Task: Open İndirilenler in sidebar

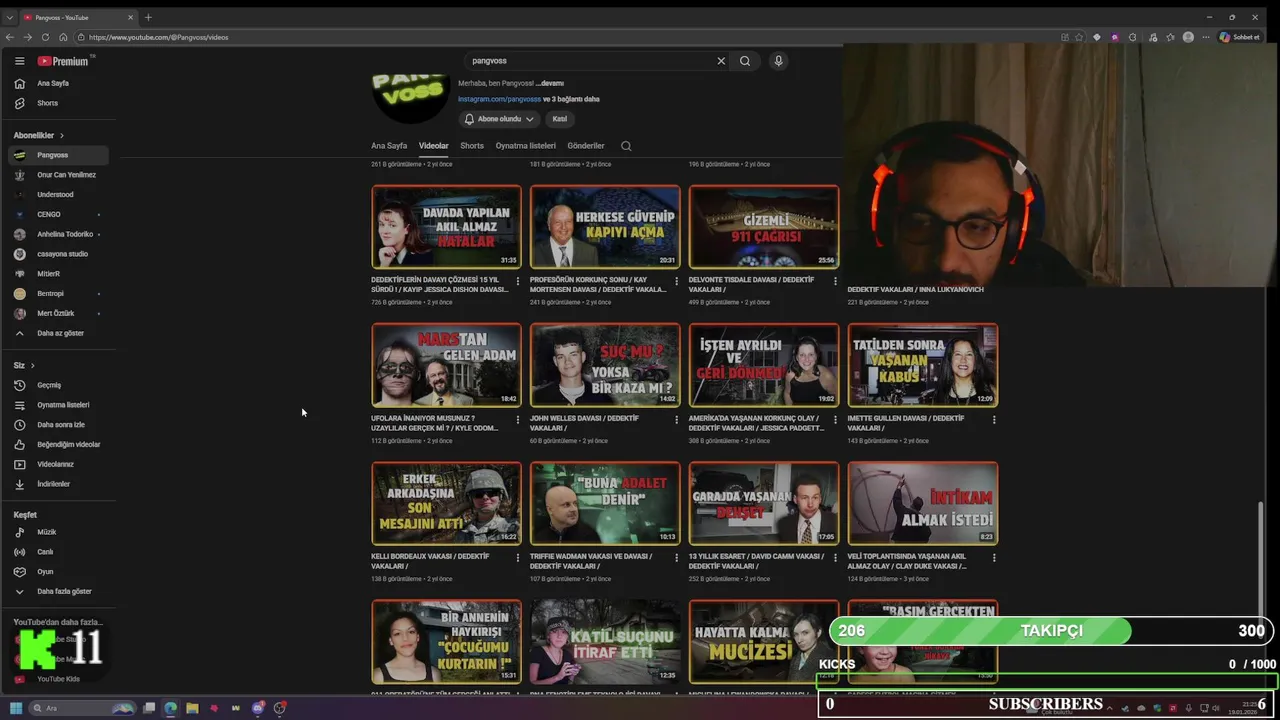Action: tap(60, 484)
